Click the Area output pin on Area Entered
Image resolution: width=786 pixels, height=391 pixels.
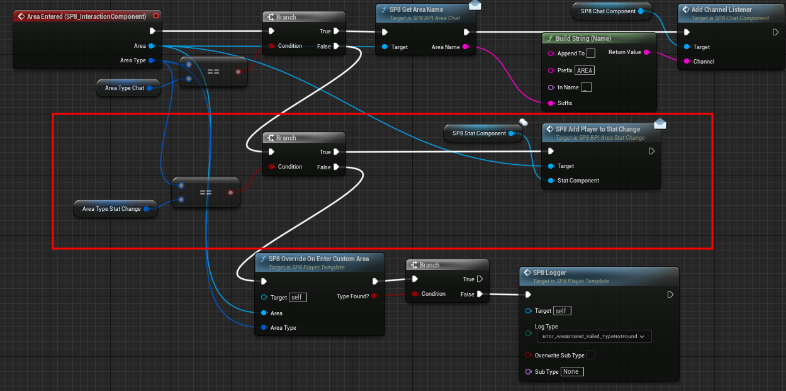coord(151,46)
